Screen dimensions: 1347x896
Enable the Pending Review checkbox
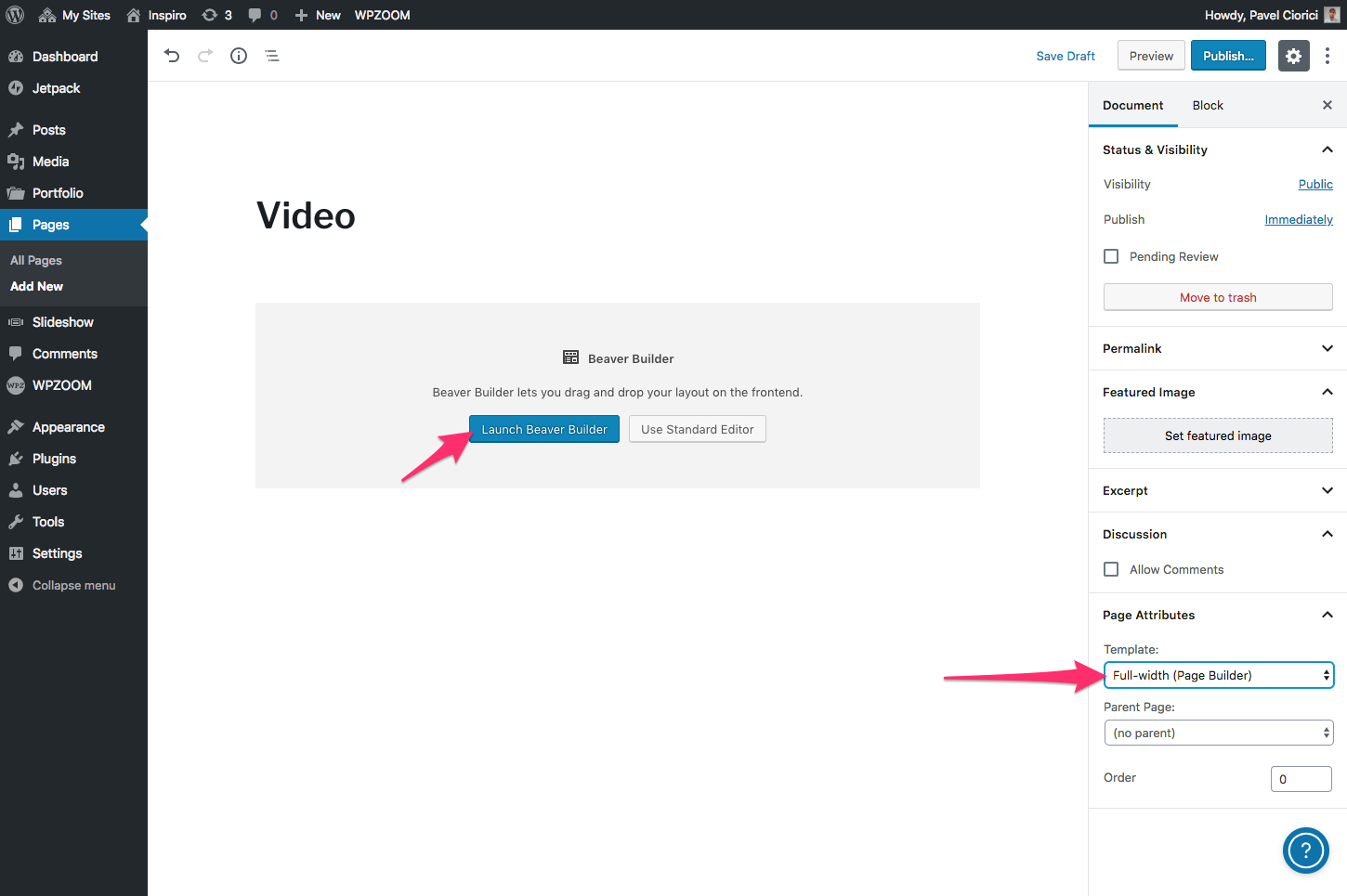click(1111, 256)
